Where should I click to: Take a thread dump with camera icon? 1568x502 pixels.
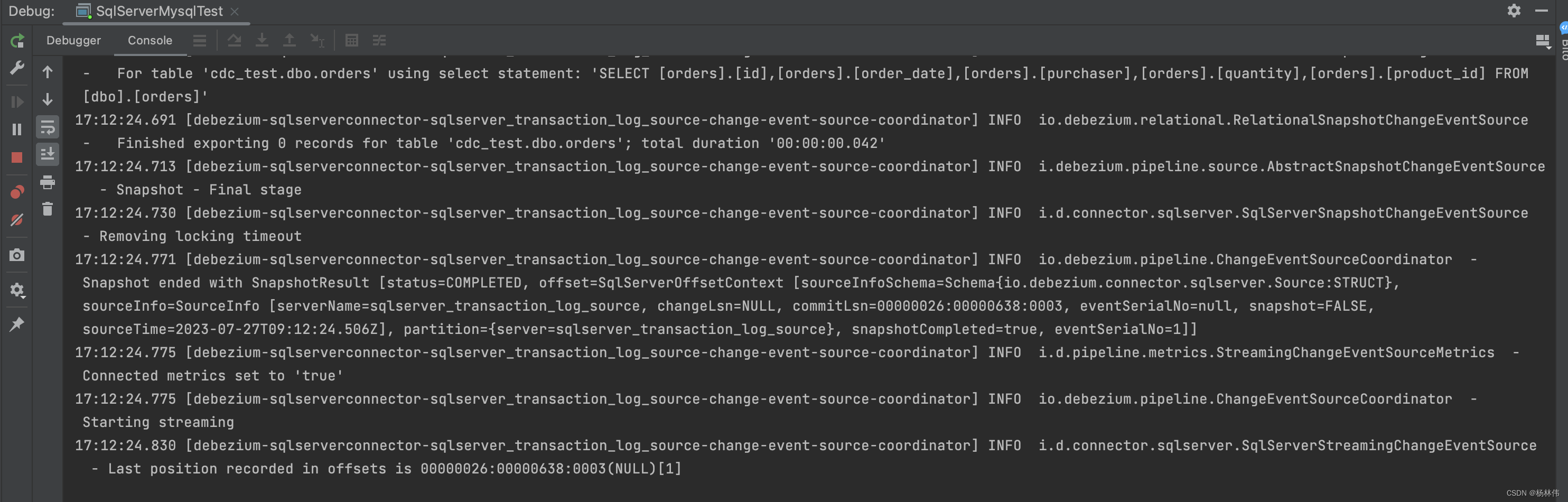(17, 256)
